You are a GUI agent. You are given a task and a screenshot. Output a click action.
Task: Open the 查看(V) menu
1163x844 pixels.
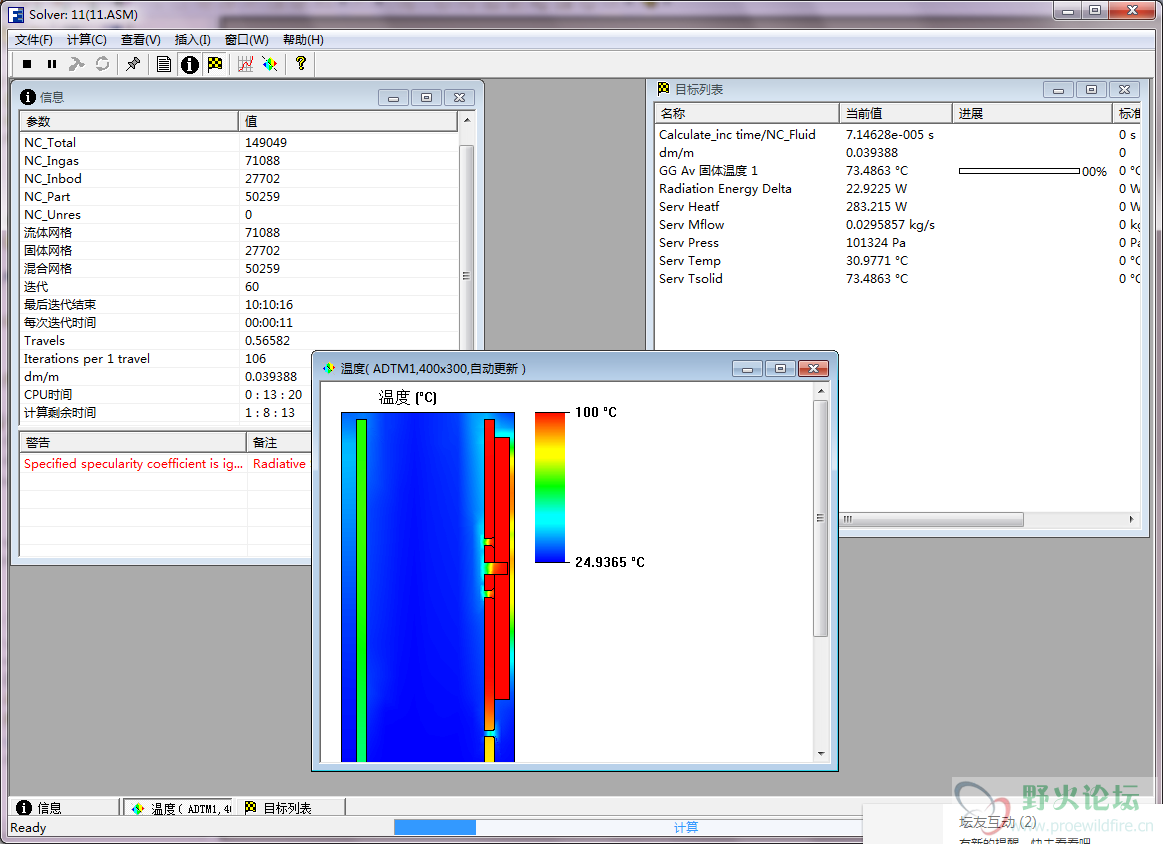pos(141,40)
